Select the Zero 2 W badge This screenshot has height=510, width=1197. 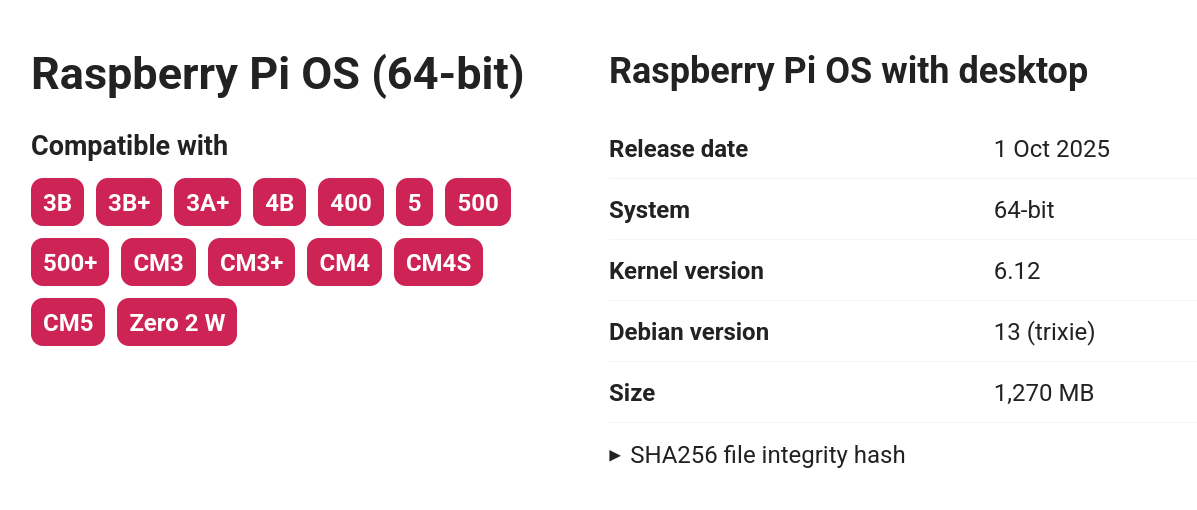177,323
